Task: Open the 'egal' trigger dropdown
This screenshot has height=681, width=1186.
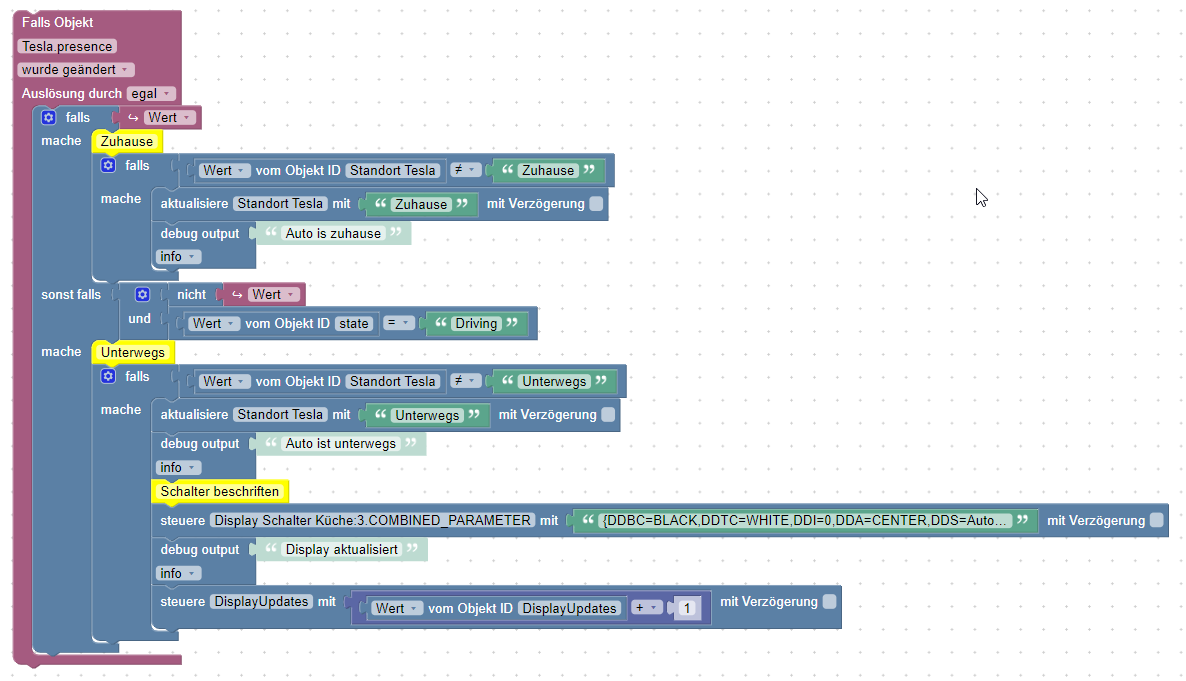Action: pyautogui.click(x=151, y=94)
